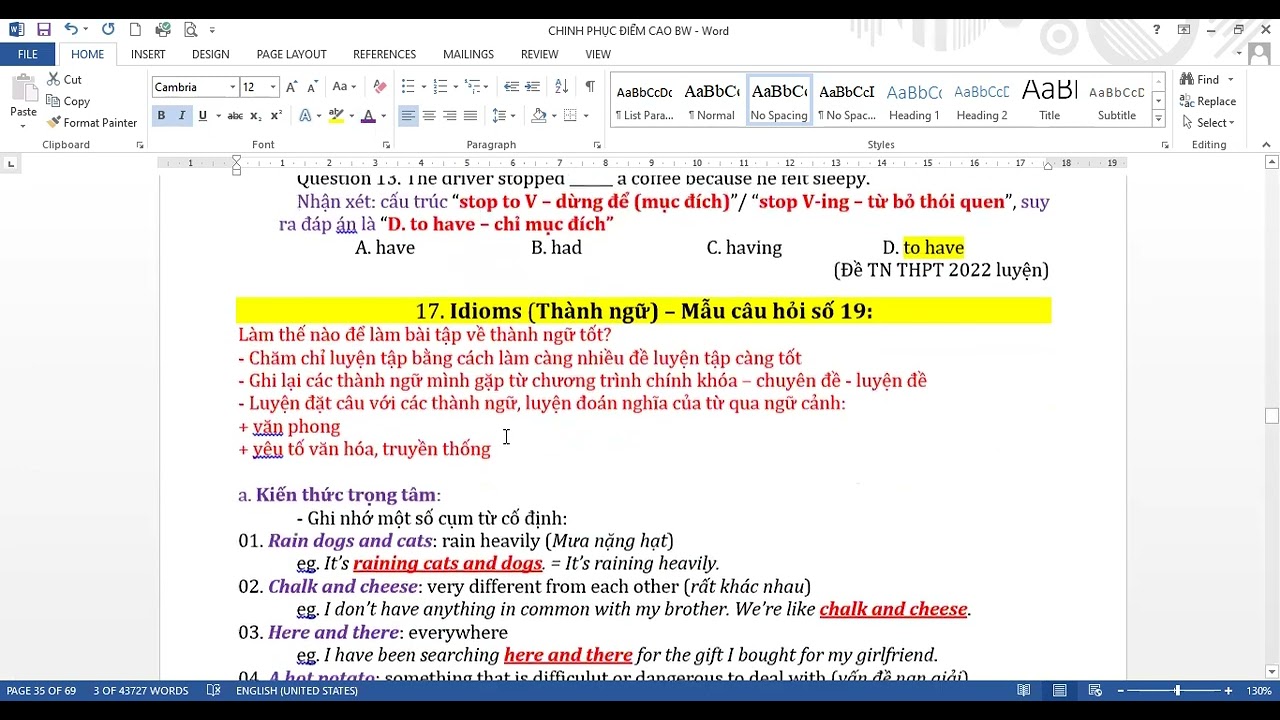Open the Cambria font name dropdown
The image size is (1280, 720).
[x=232, y=87]
